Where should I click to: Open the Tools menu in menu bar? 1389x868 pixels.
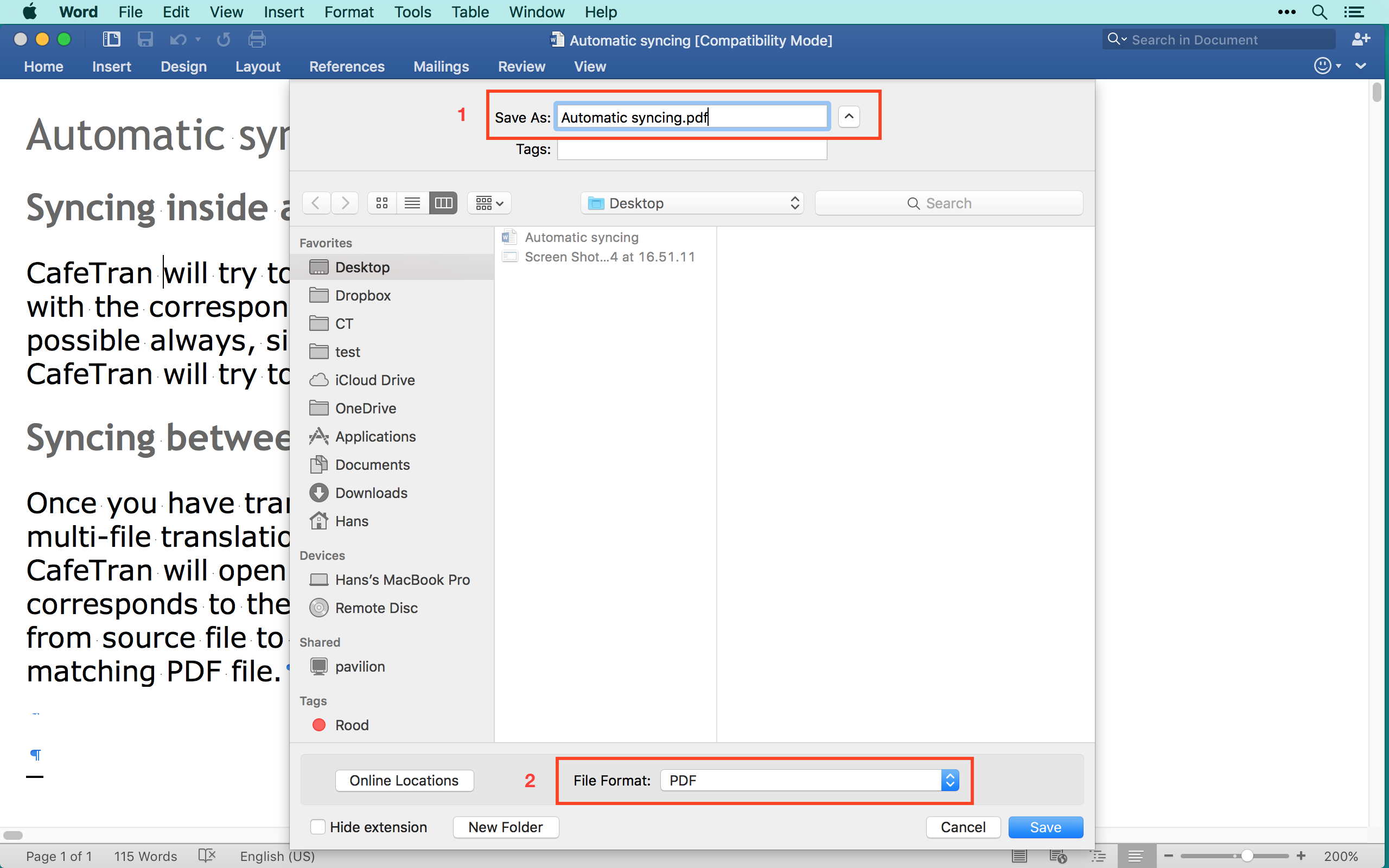(412, 12)
